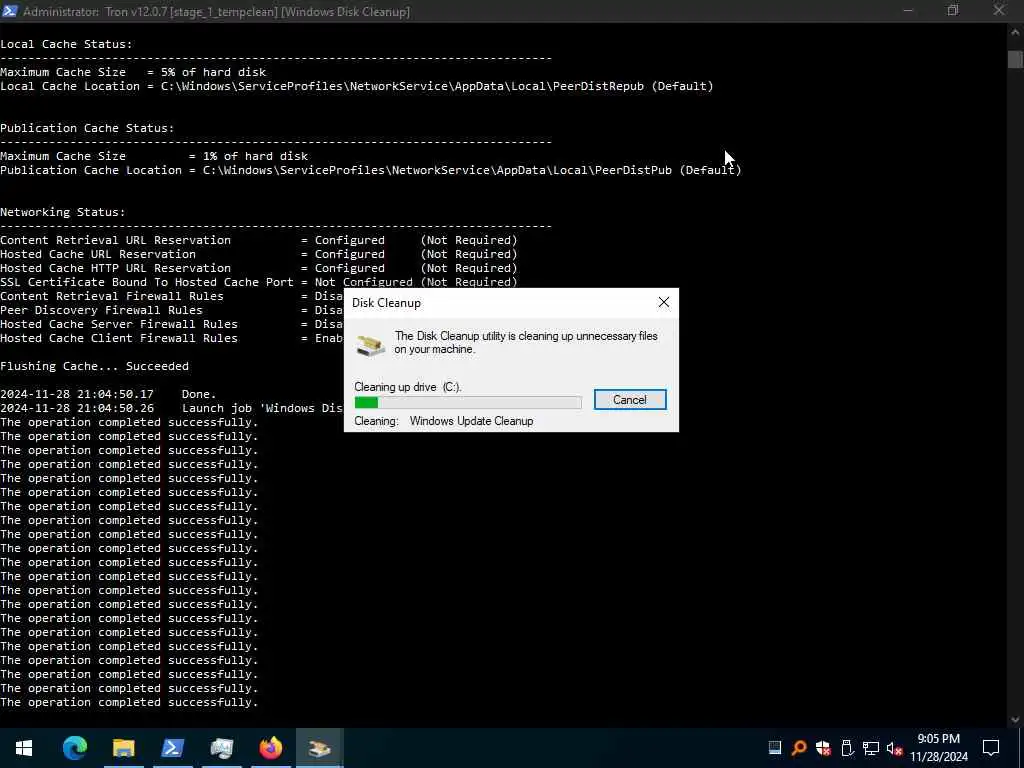Click the Tron v12.0.7 window title text
This screenshot has width=1024, height=768.
(x=216, y=12)
